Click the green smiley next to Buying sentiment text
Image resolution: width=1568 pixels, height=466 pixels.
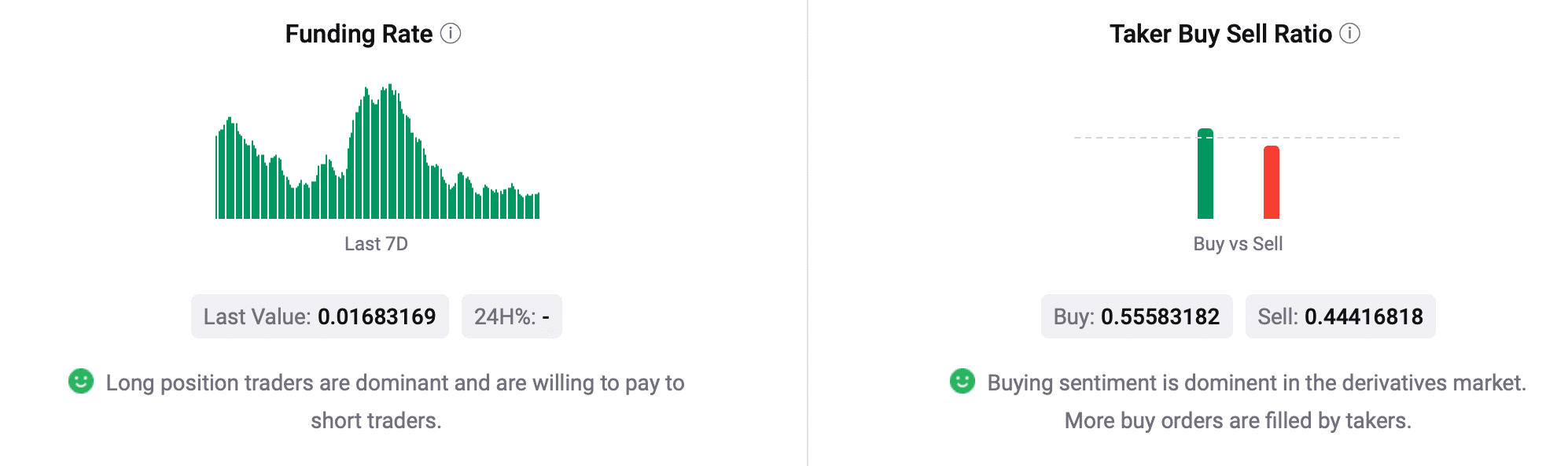click(963, 381)
